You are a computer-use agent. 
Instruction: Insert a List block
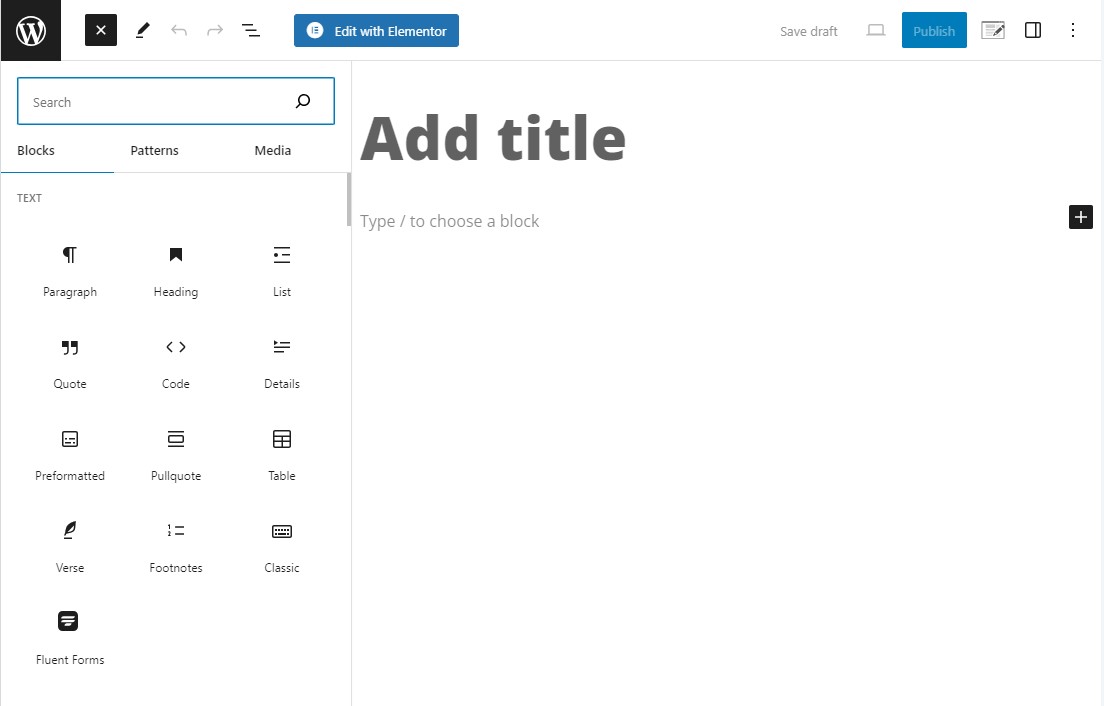click(282, 272)
